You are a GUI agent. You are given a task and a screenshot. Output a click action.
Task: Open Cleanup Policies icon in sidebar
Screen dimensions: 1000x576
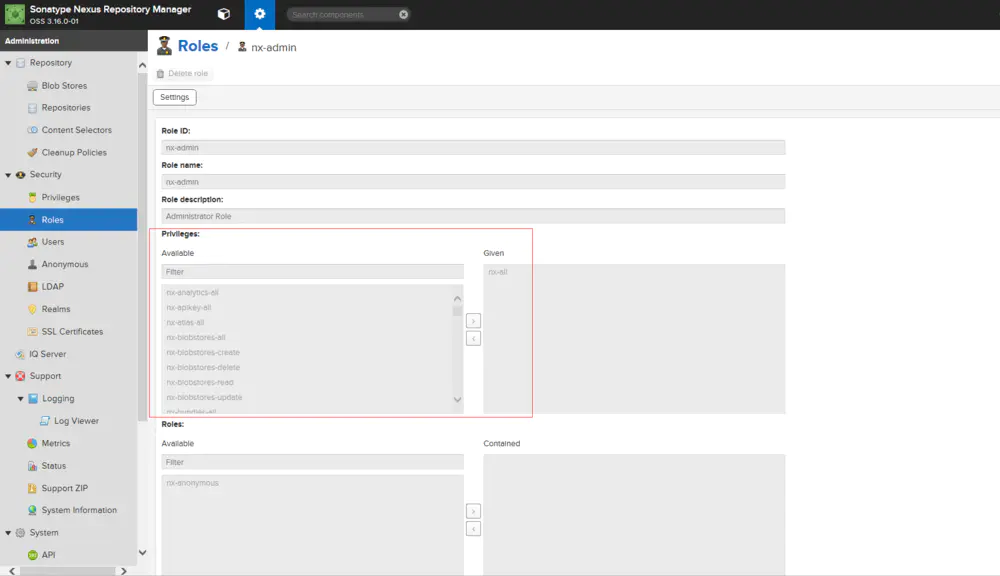tap(33, 152)
